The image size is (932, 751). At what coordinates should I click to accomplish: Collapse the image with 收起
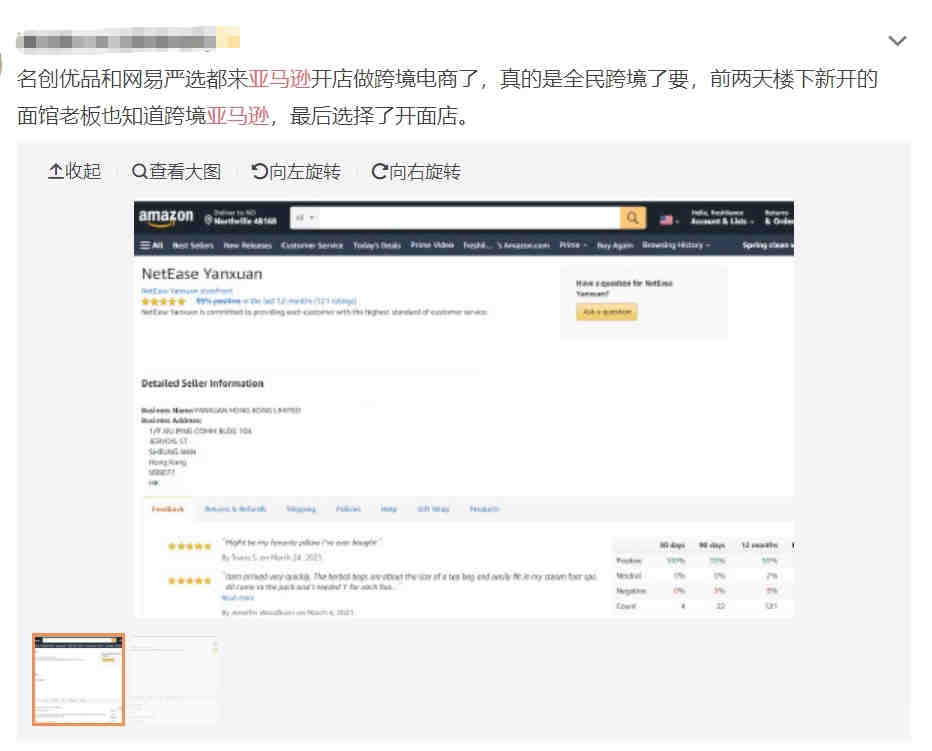click(x=75, y=172)
